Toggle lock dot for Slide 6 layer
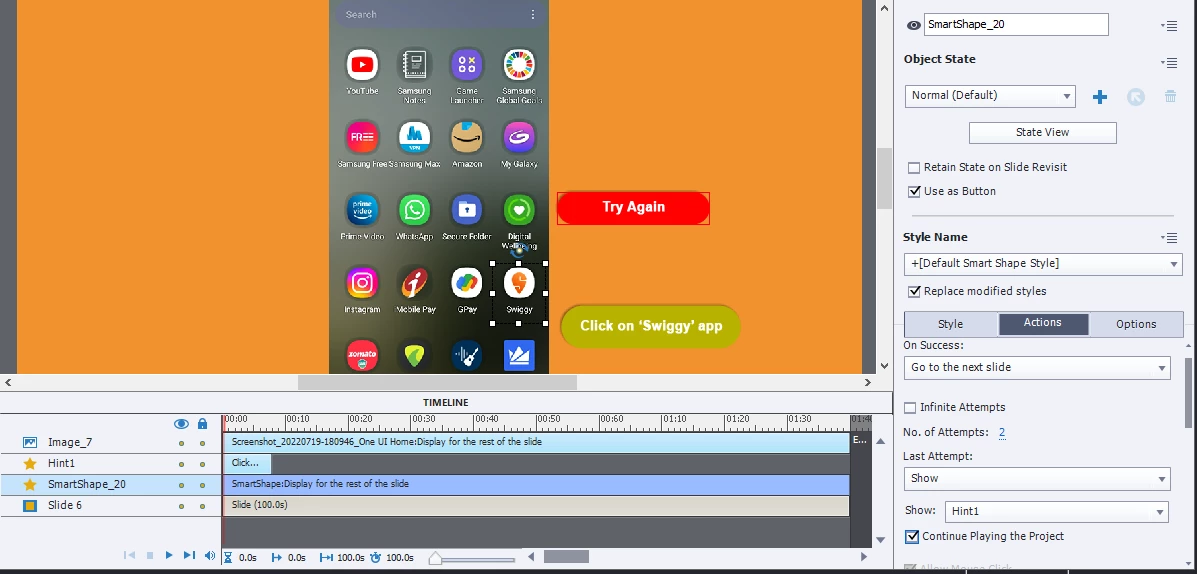The image size is (1197, 574). tap(202, 505)
